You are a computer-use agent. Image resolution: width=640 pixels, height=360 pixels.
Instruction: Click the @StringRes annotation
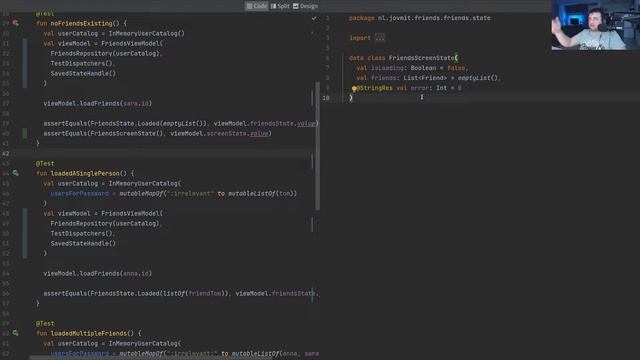[x=375, y=88]
